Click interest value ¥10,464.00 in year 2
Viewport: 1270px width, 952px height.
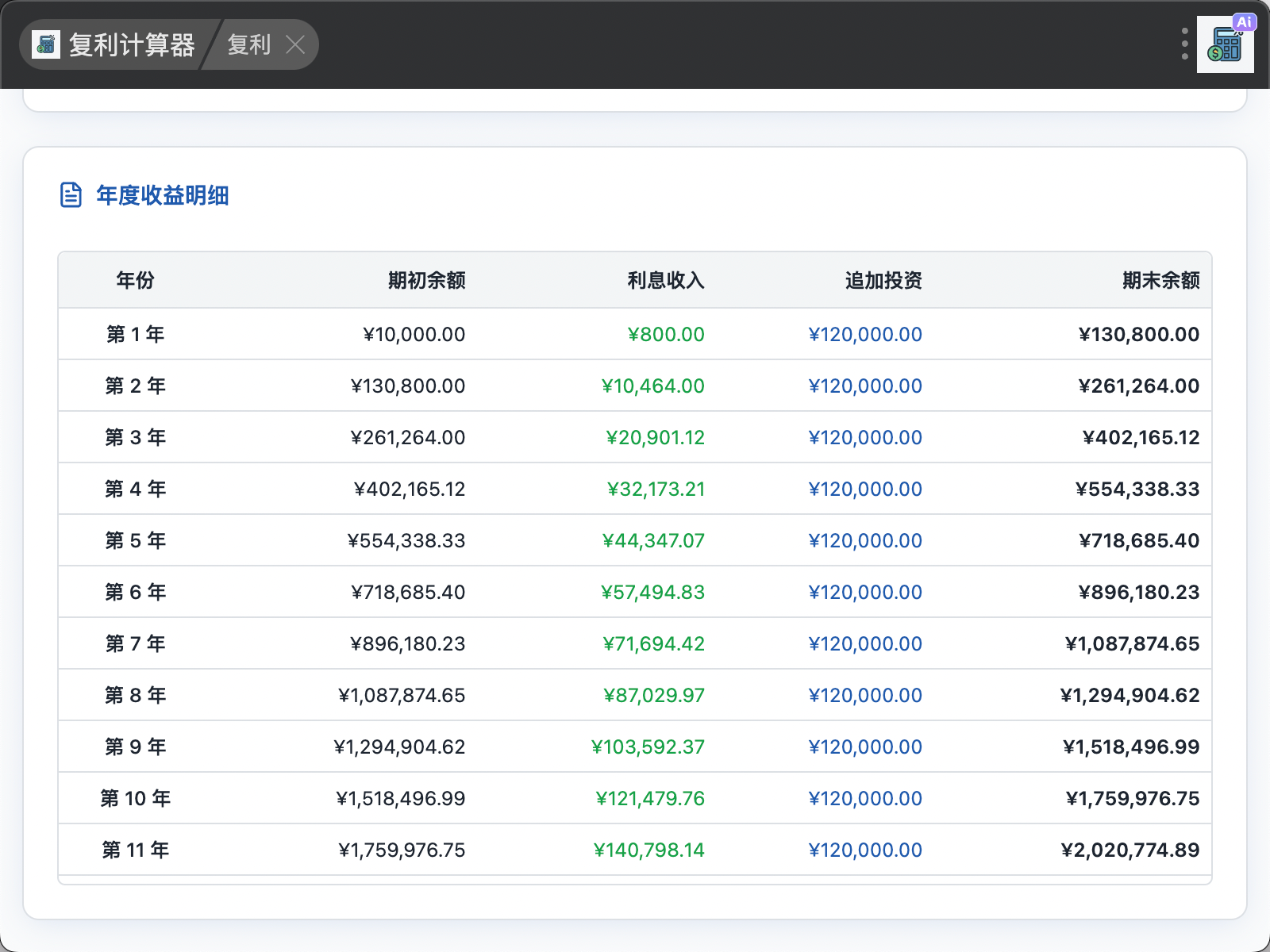click(652, 386)
